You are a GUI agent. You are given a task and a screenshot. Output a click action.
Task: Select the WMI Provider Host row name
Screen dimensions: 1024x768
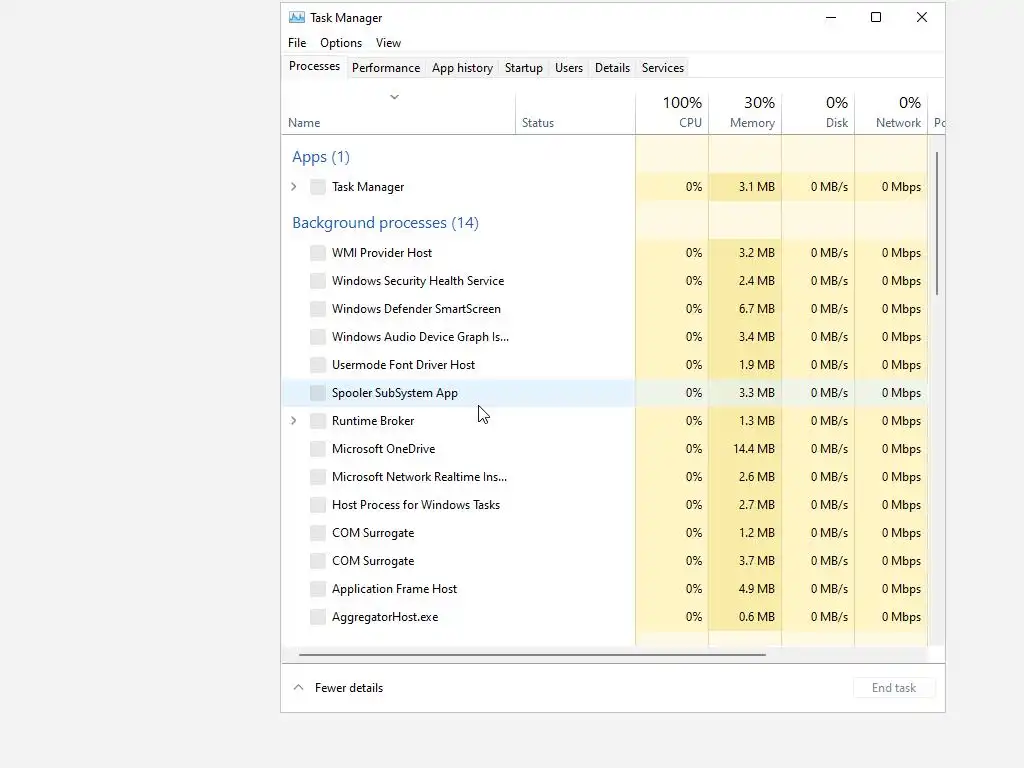point(382,253)
